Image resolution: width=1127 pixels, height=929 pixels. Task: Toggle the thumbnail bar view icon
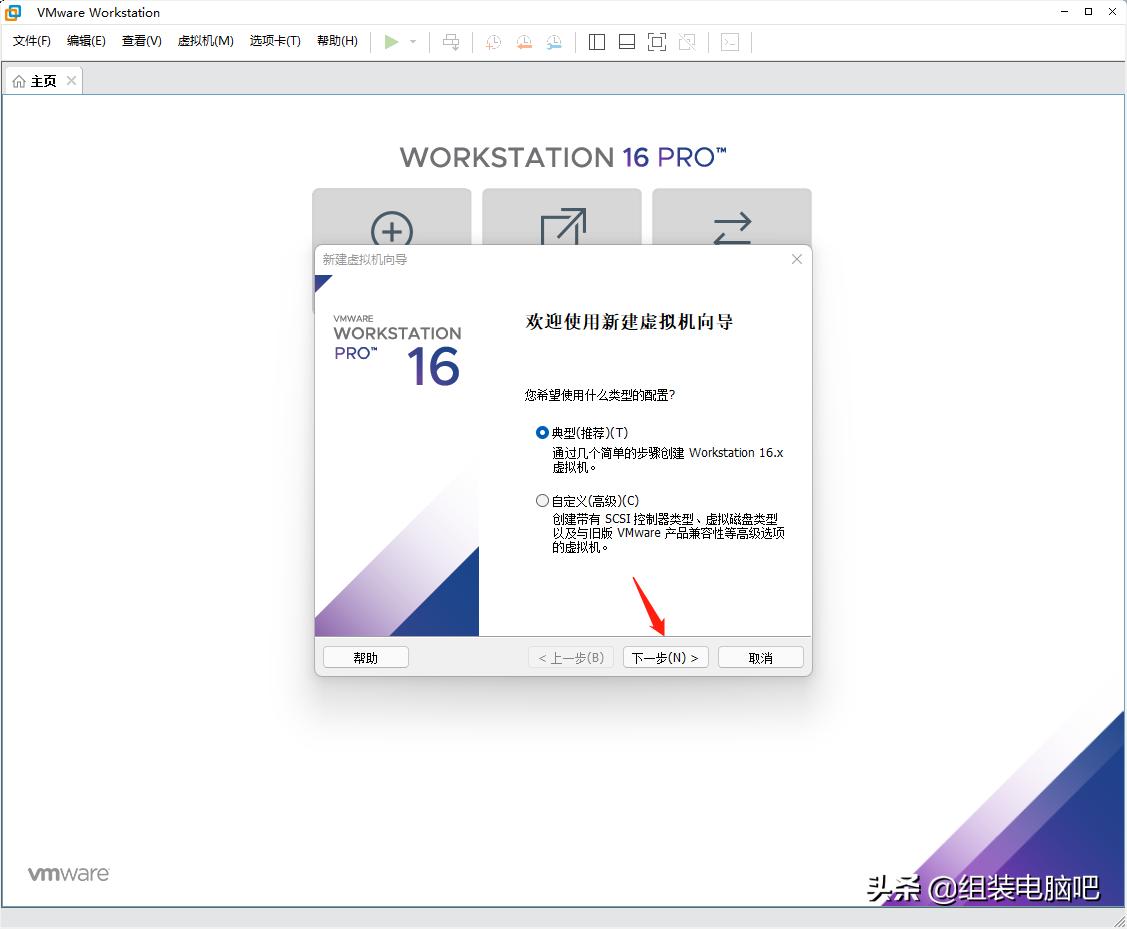625,41
